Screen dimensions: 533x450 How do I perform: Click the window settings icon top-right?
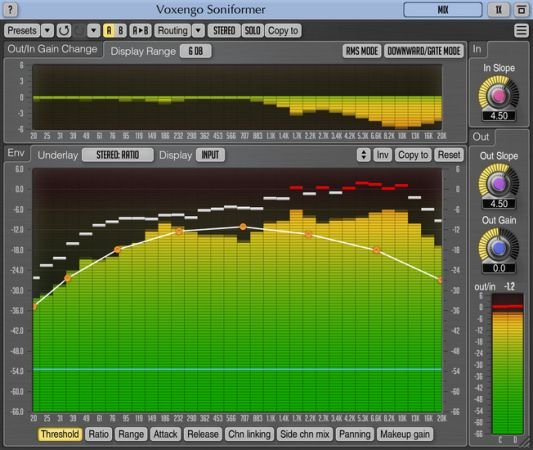[x=521, y=10]
